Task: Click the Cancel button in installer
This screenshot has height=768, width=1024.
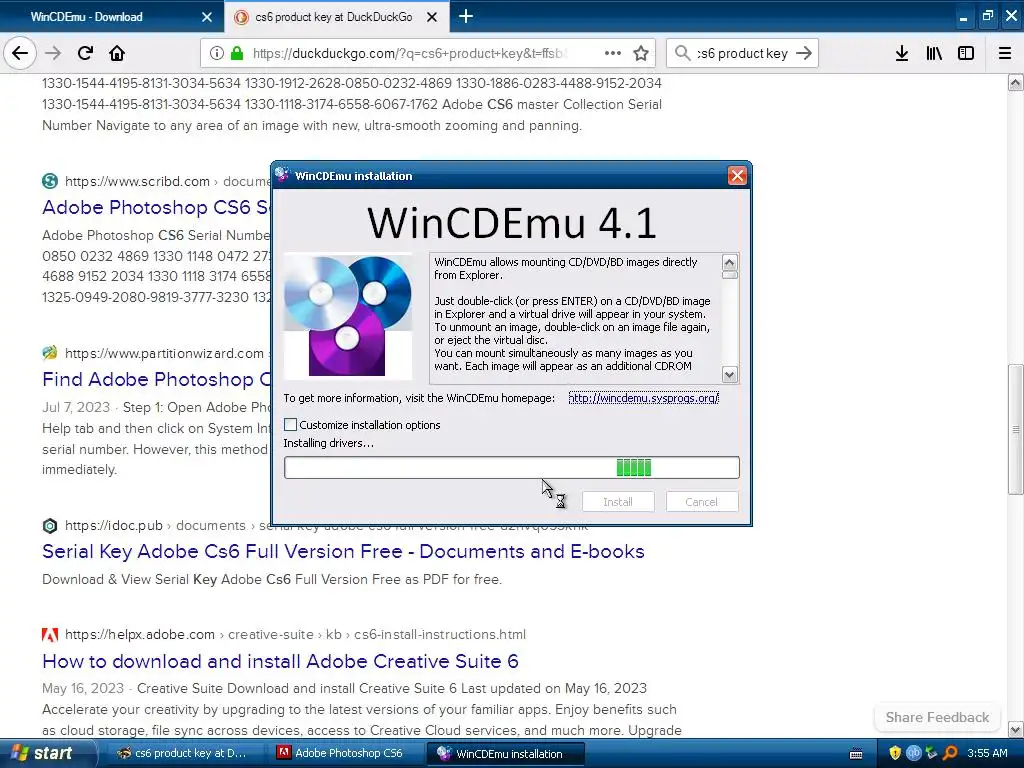Action: pyautogui.click(x=702, y=502)
